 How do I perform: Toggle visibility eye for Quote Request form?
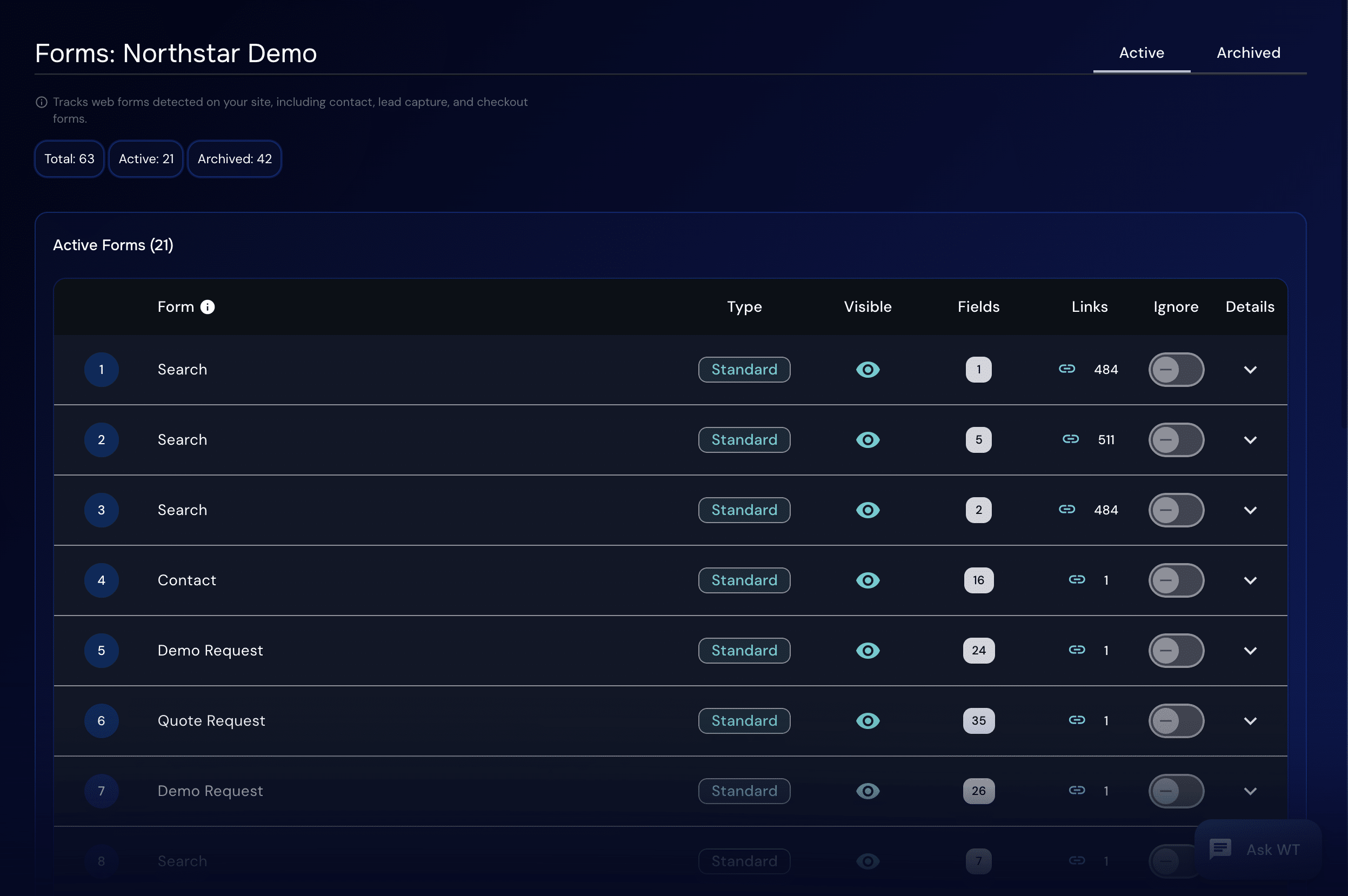coord(868,721)
